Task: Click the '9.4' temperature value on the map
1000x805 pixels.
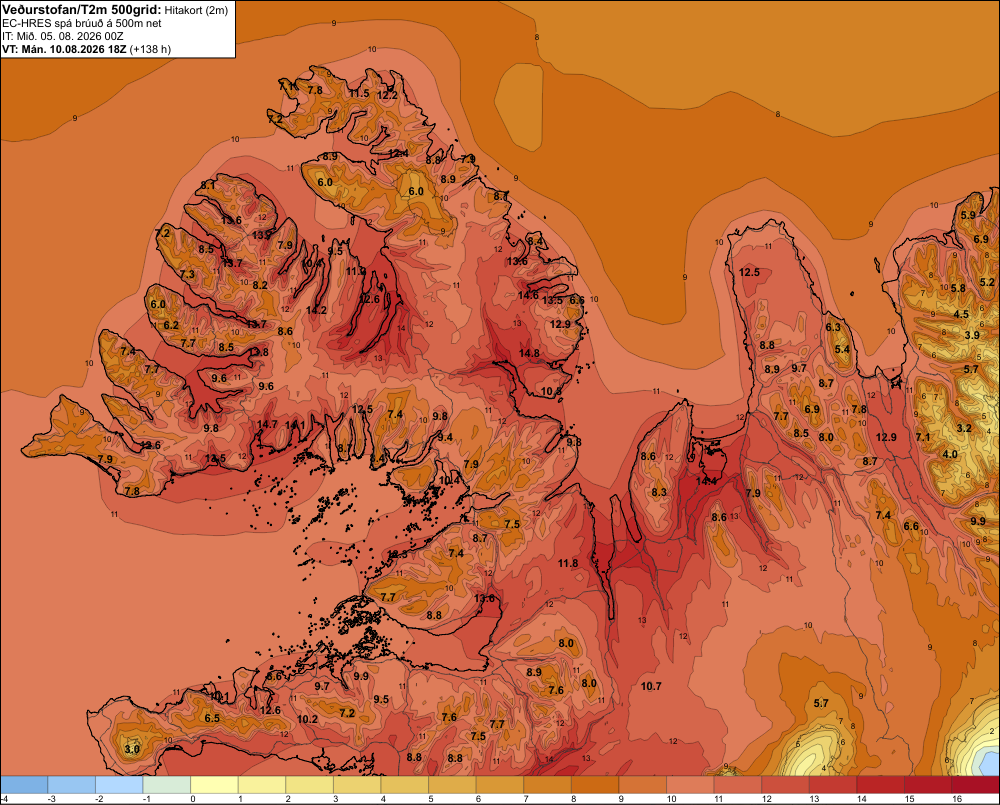Action: (445, 437)
